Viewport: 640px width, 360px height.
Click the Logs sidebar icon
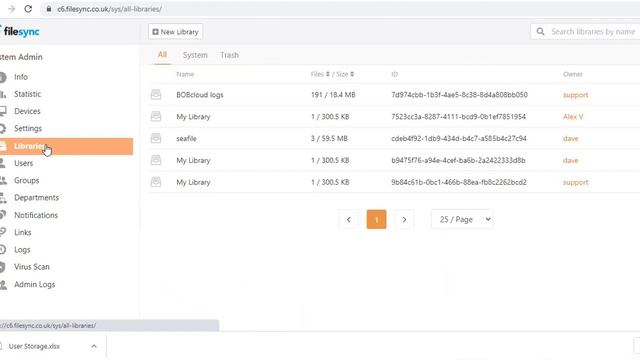3,249
